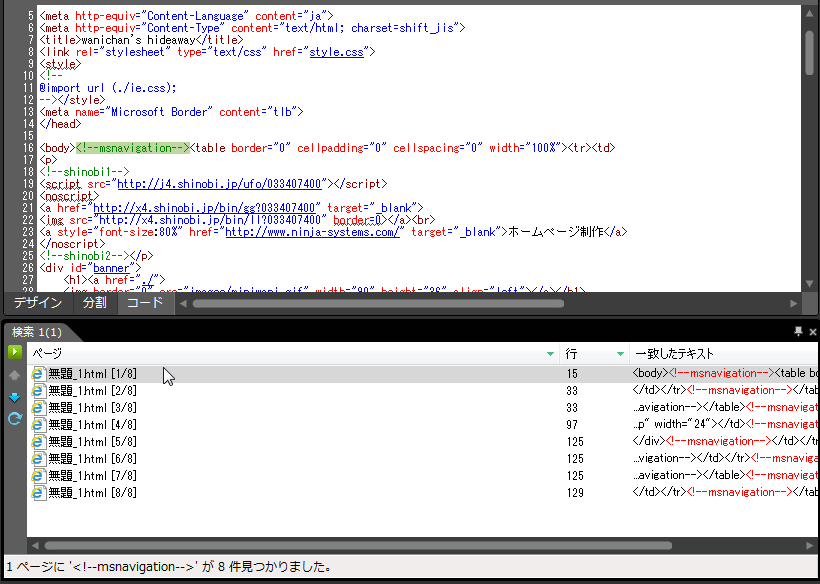Click the code editor scroll down arrow
820x584 pixels.
pos(810,284)
